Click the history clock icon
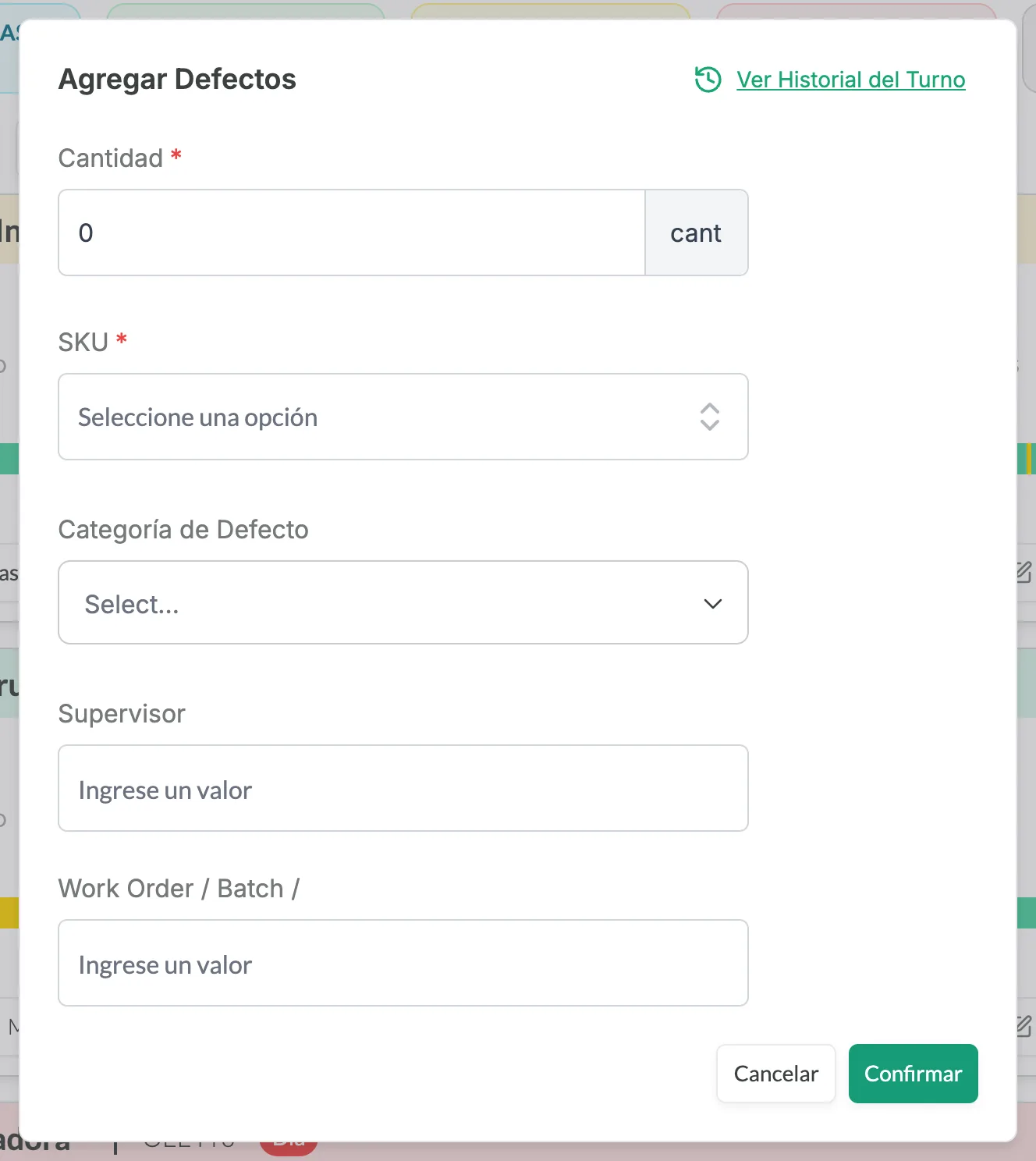 [x=708, y=79]
